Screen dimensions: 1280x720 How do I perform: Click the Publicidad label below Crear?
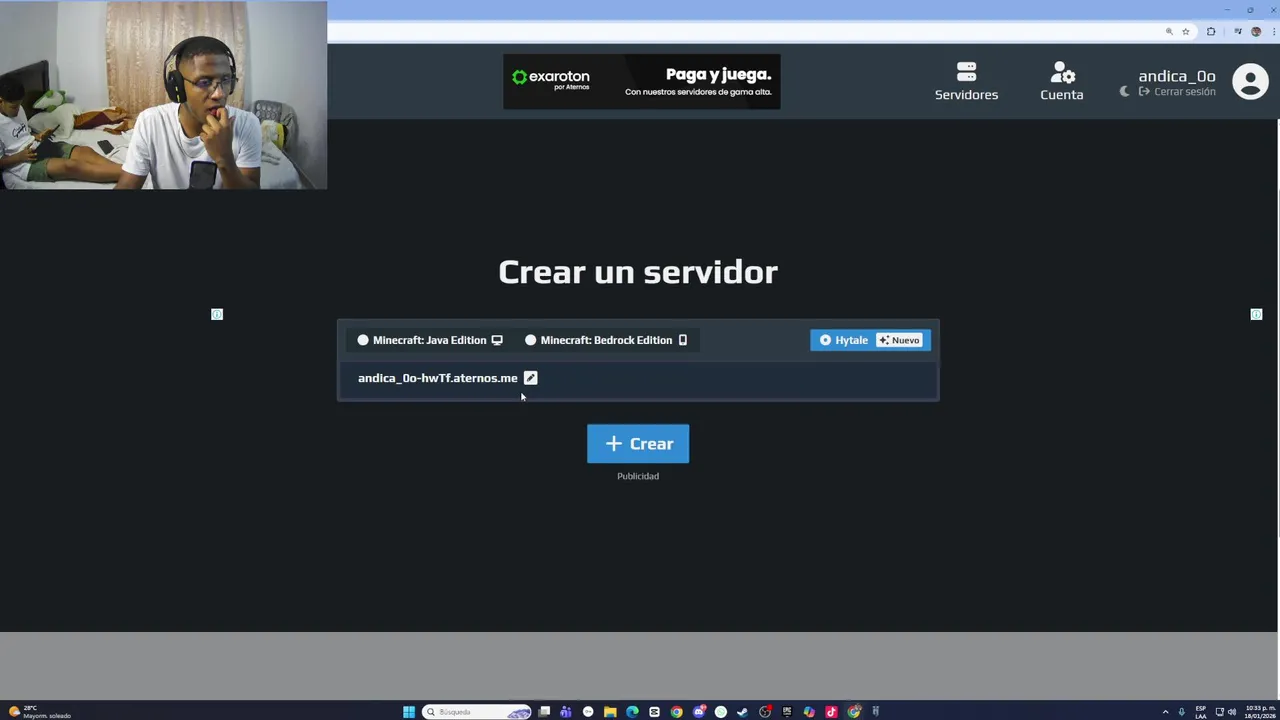click(638, 476)
